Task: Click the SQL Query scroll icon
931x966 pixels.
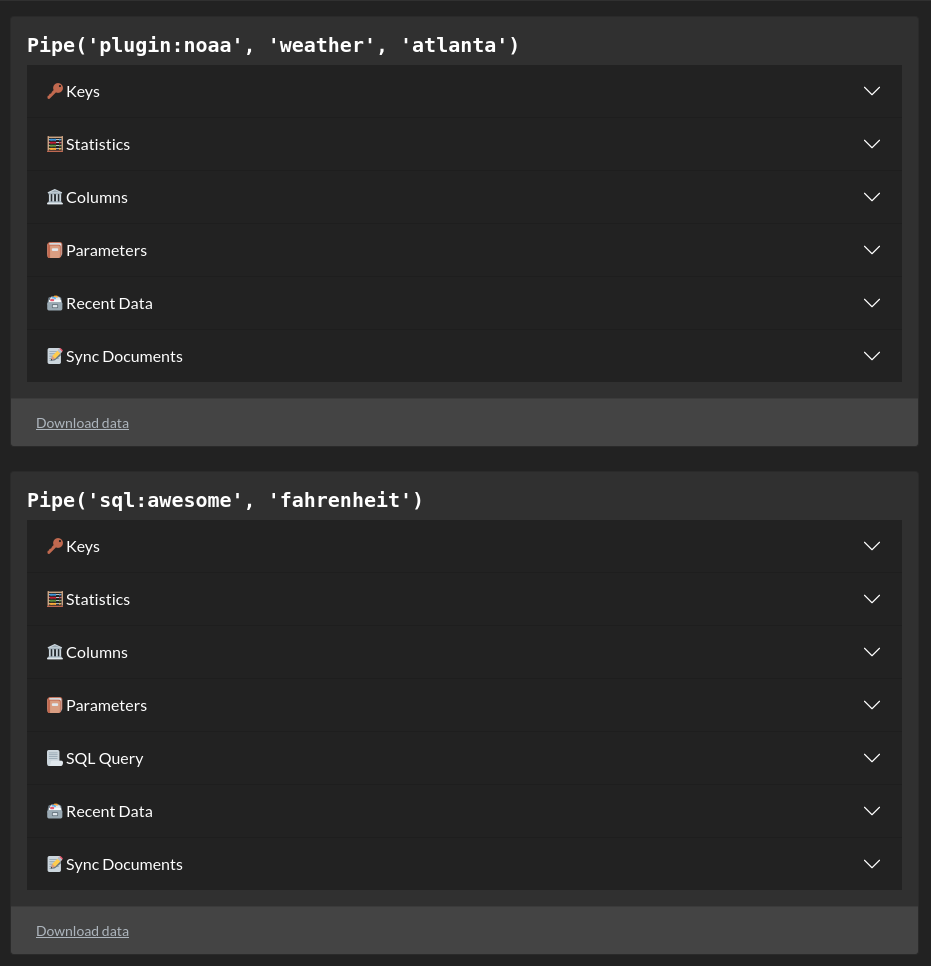Action: [x=55, y=758]
